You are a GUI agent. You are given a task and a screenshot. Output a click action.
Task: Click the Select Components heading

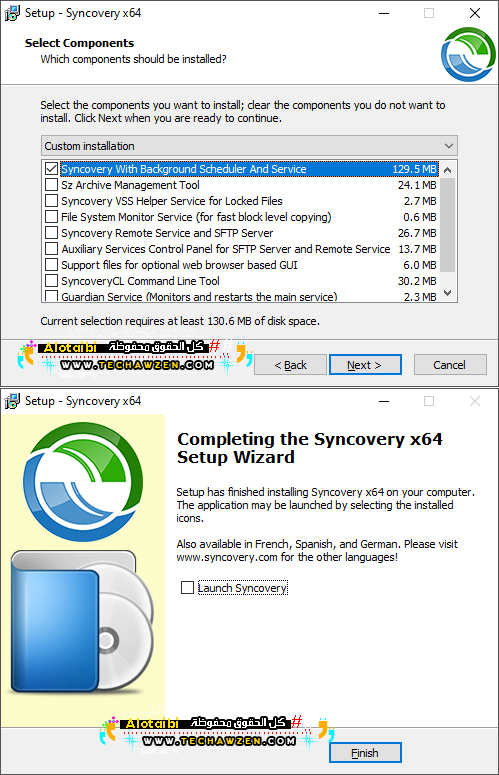(x=80, y=43)
